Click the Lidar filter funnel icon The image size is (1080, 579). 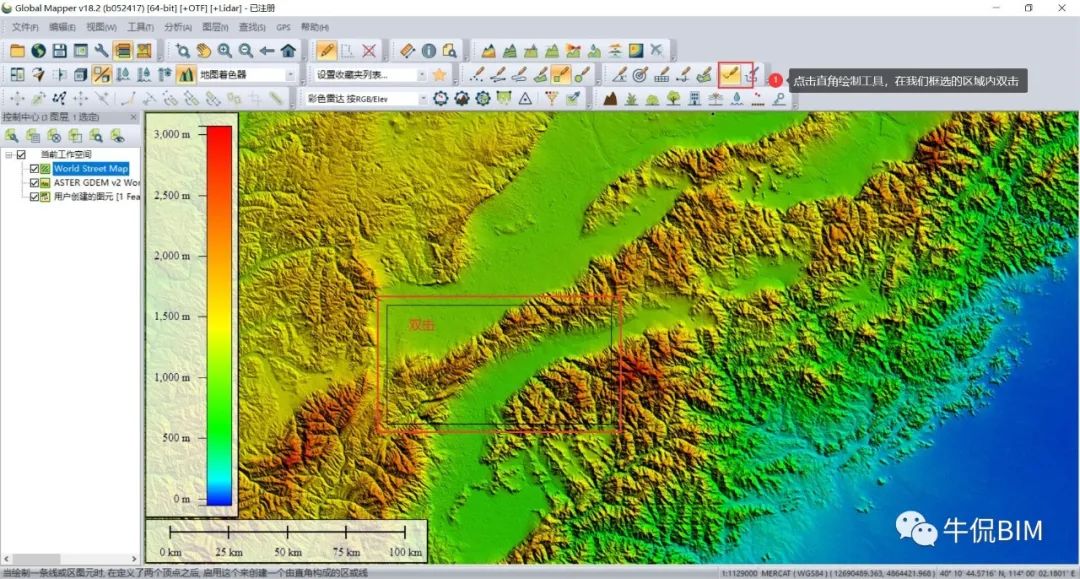552,98
